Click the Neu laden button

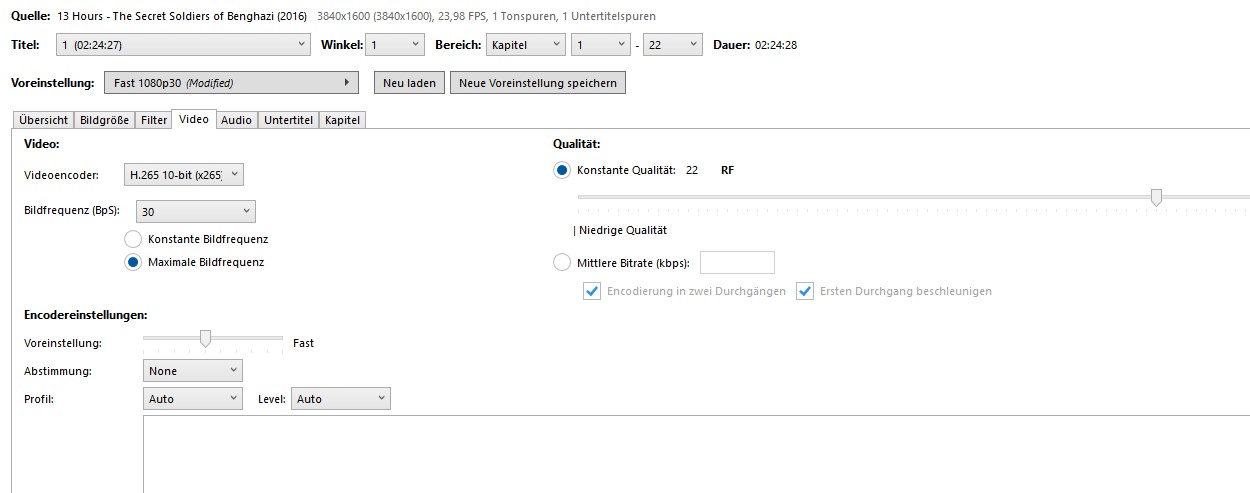(x=408, y=83)
